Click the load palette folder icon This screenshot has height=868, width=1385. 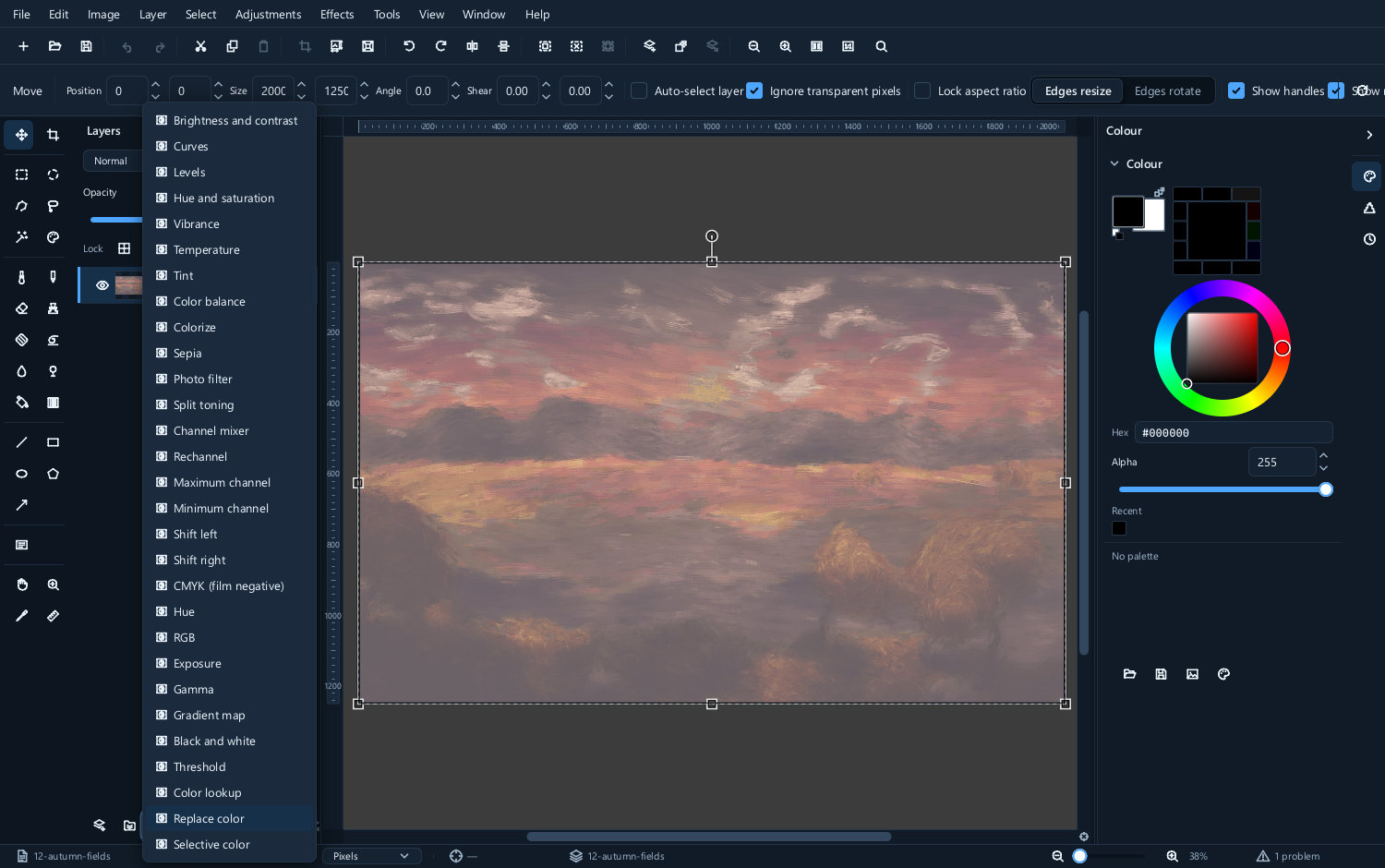click(1129, 674)
